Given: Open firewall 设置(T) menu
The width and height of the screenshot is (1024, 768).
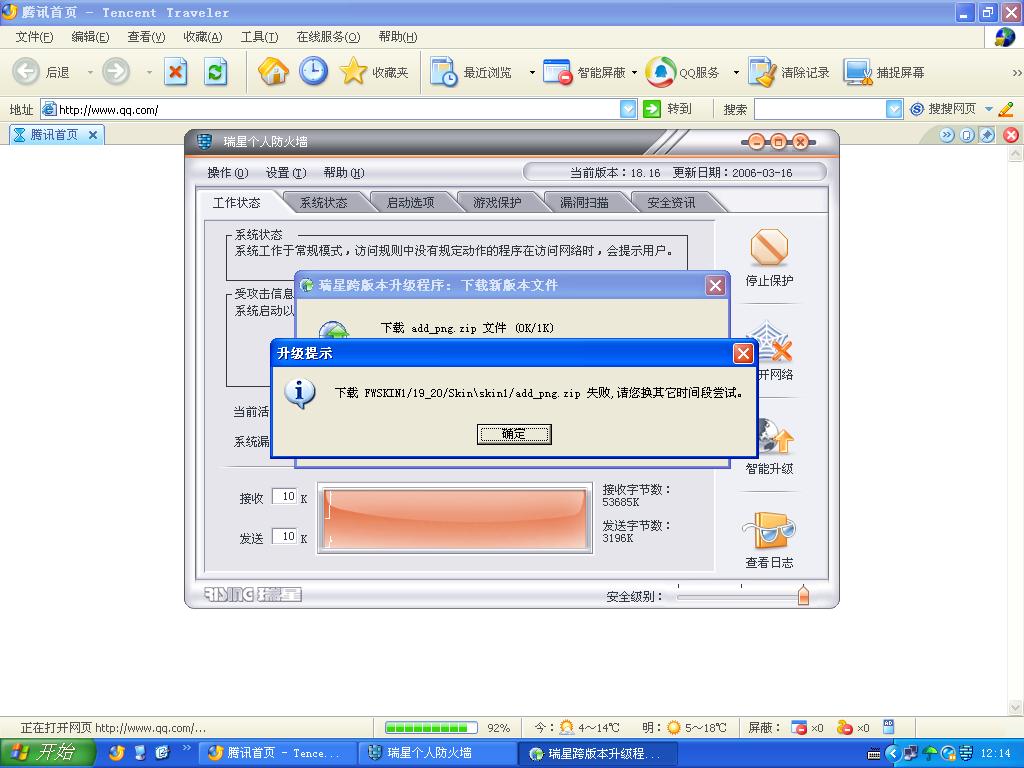Looking at the screenshot, I should (x=286, y=172).
